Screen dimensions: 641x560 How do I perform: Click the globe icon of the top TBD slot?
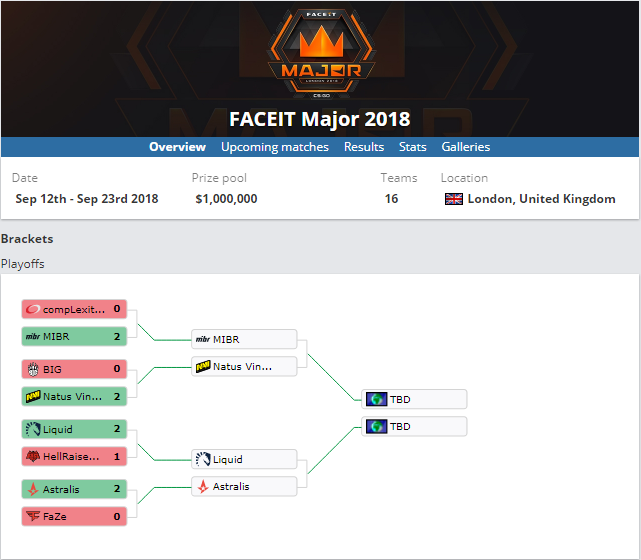(x=377, y=399)
